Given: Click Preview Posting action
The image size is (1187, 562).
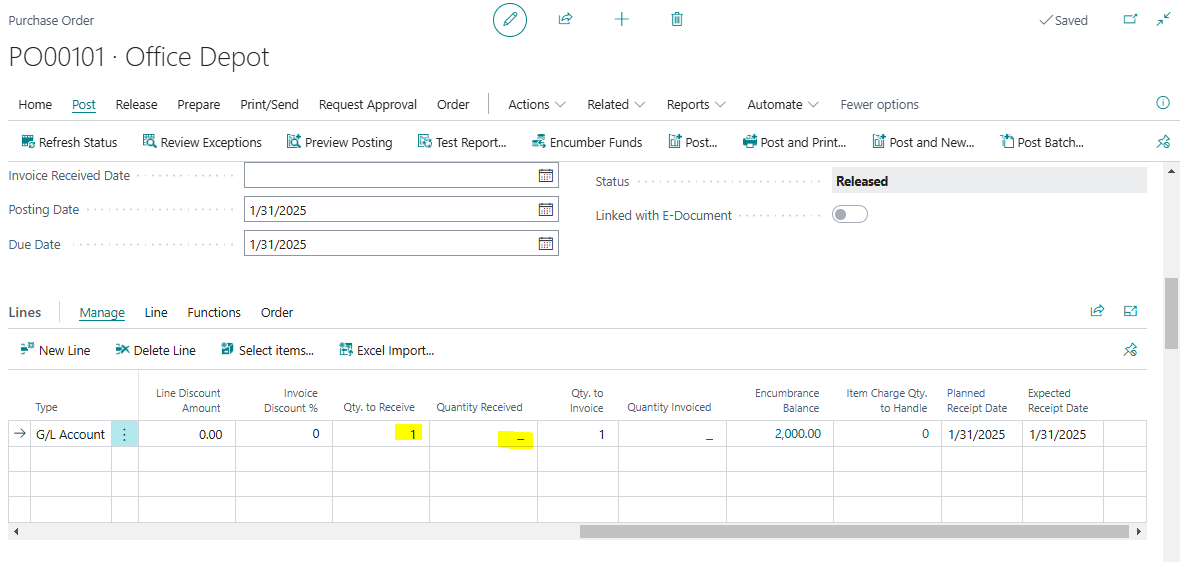Looking at the screenshot, I should 340,142.
